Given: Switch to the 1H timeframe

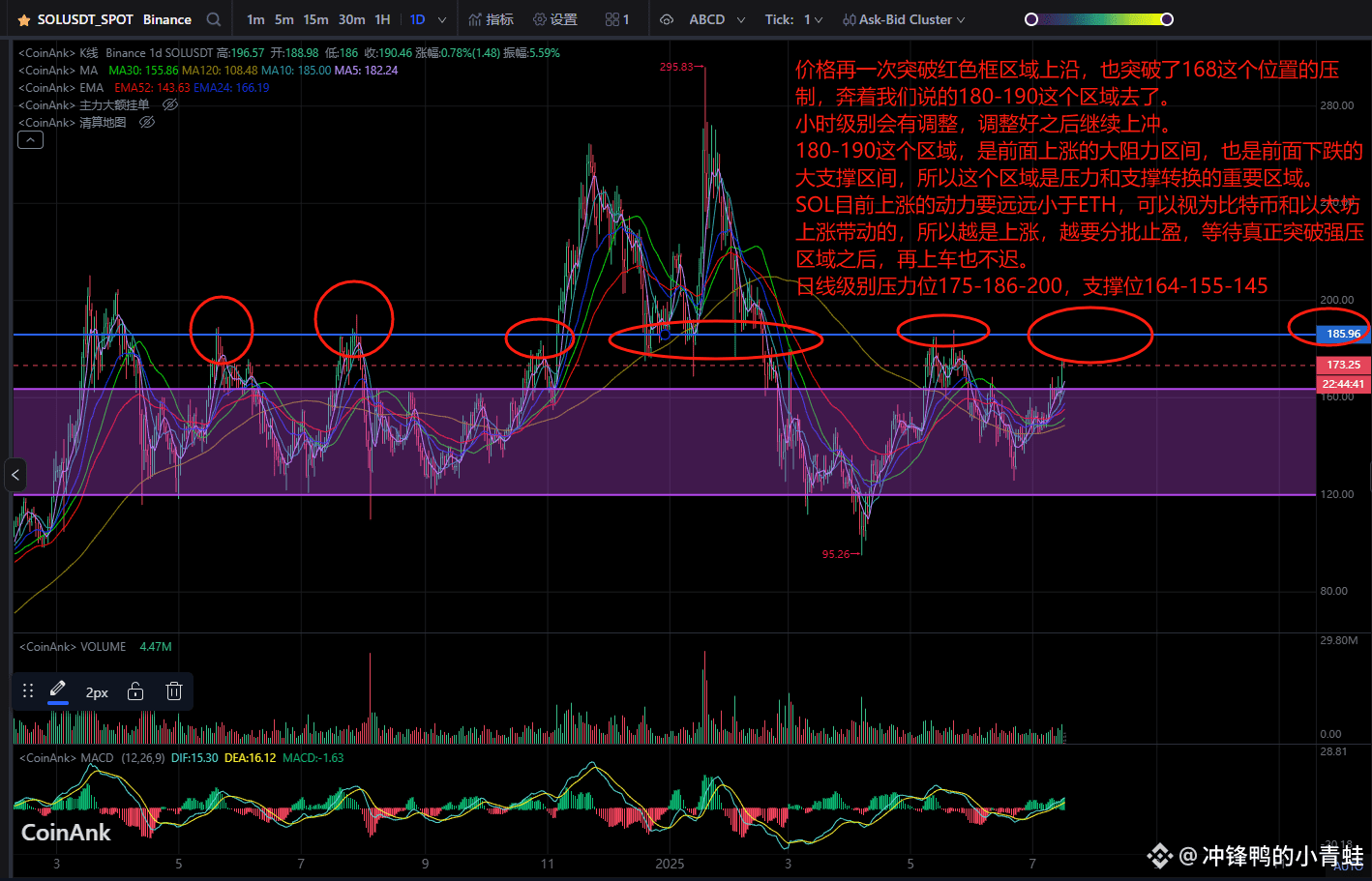Looking at the screenshot, I should click(x=382, y=19).
